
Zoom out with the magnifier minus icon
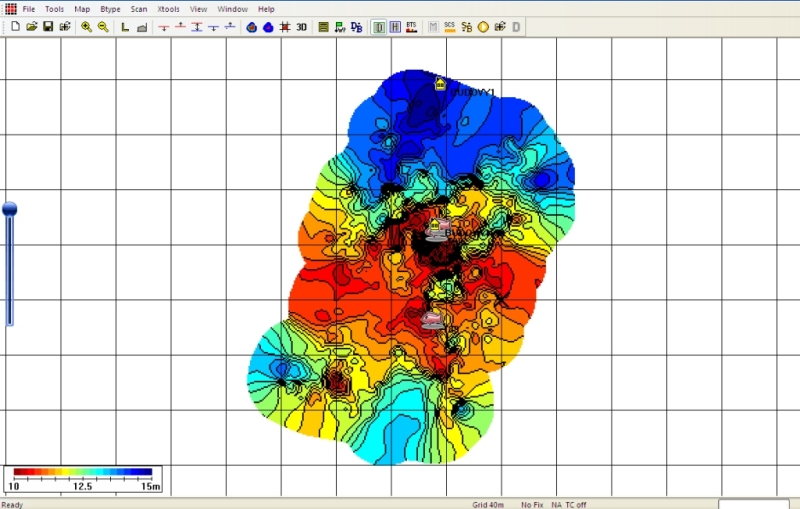point(103,27)
